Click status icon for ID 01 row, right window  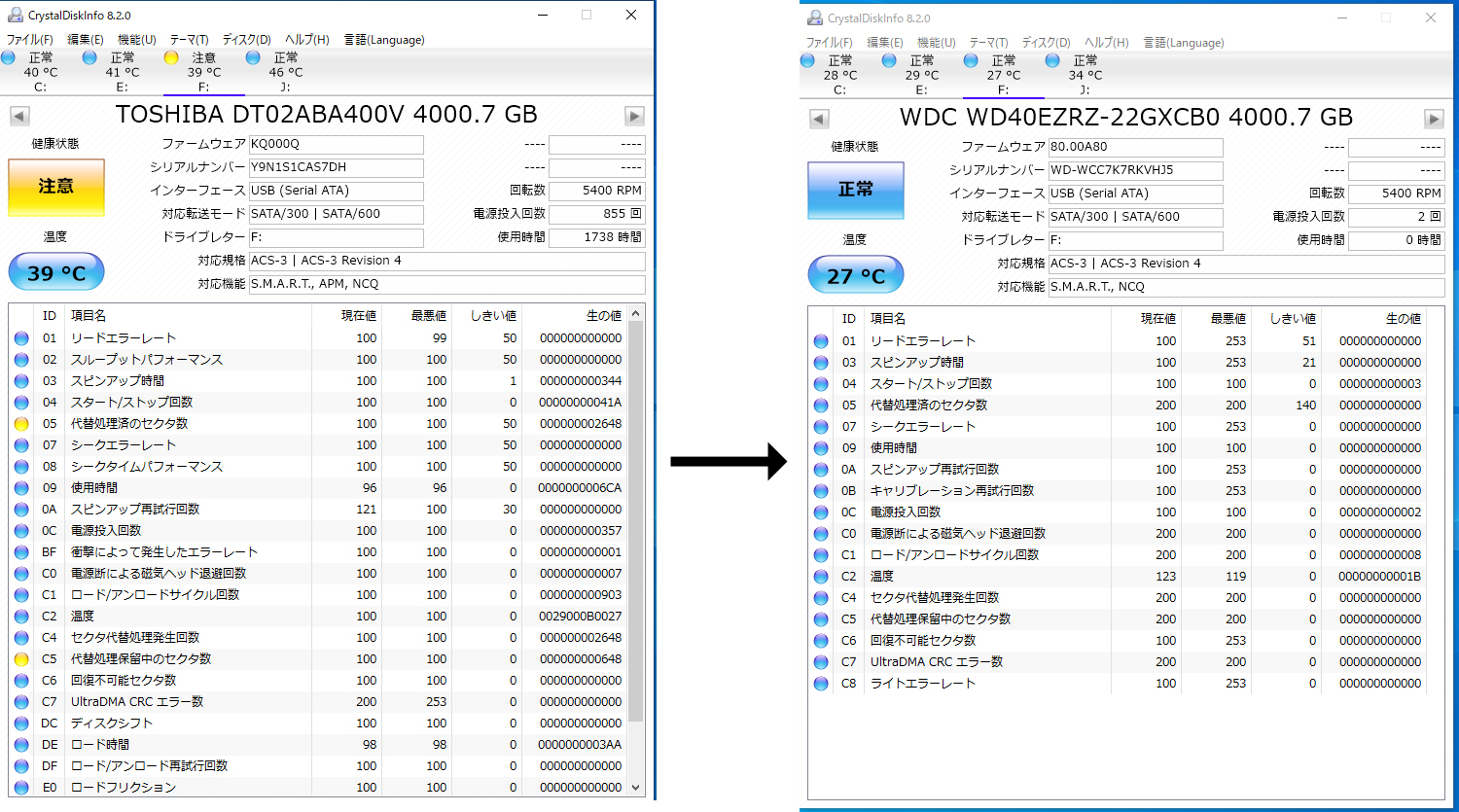pos(821,341)
